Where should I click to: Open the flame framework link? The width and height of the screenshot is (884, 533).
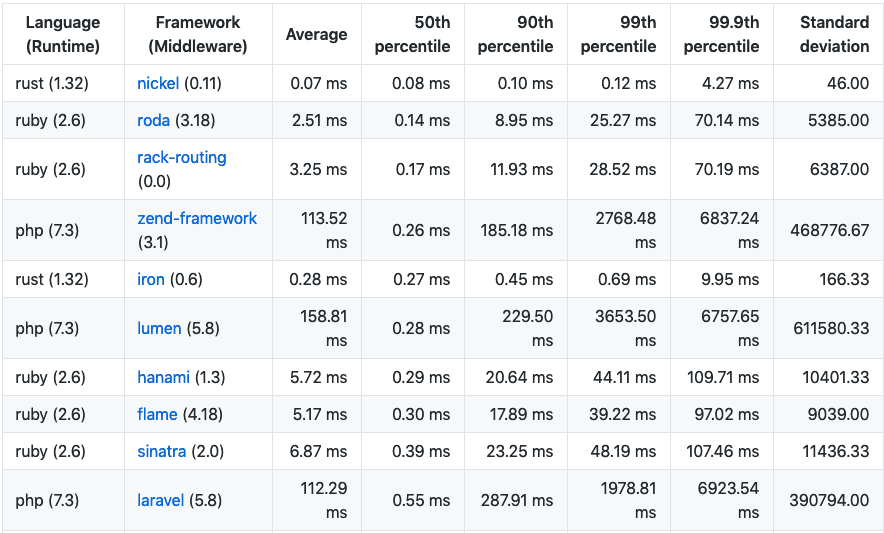pyautogui.click(x=157, y=415)
